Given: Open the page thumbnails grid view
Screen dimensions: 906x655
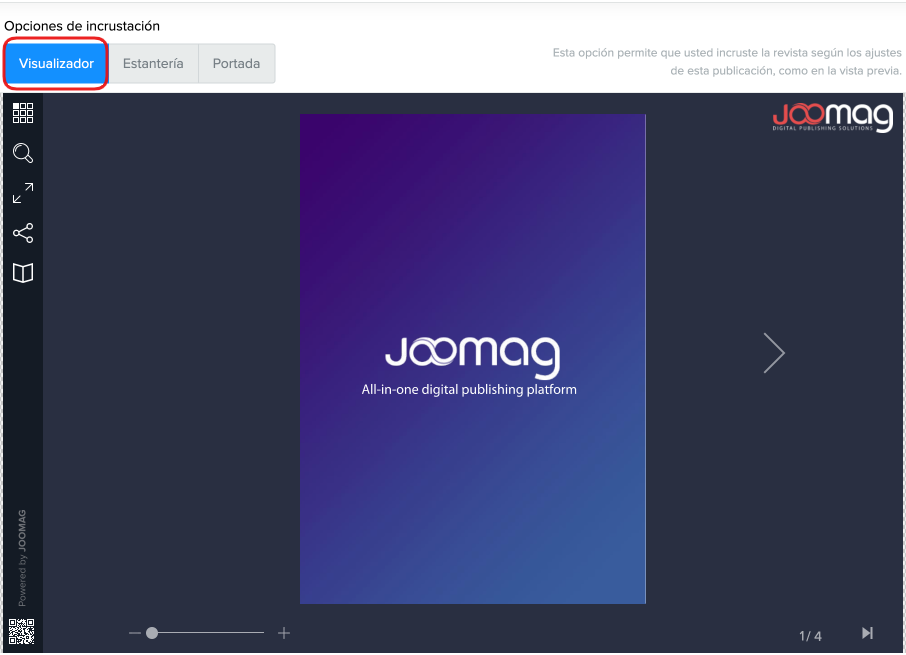Looking at the screenshot, I should (x=23, y=113).
